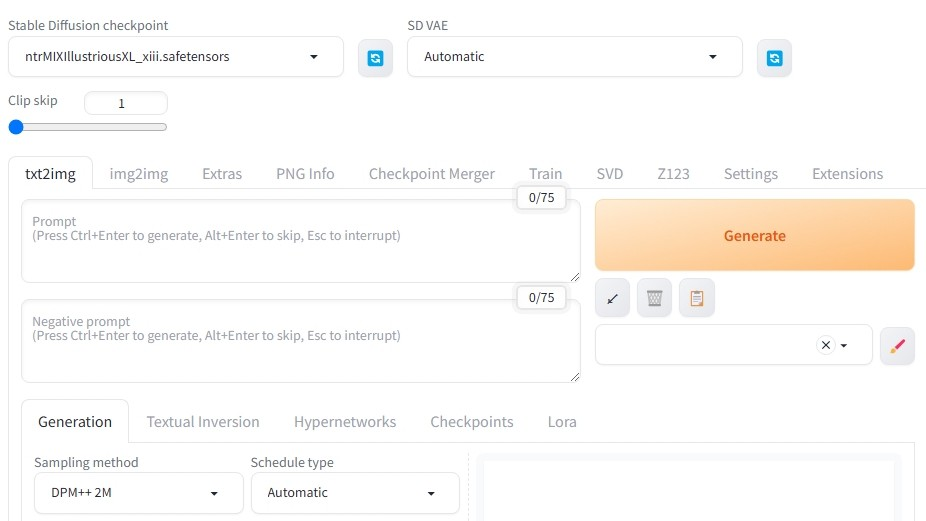The height and width of the screenshot is (521, 926).
Task: Click the prompt 0/75 token counter
Action: [x=542, y=197]
